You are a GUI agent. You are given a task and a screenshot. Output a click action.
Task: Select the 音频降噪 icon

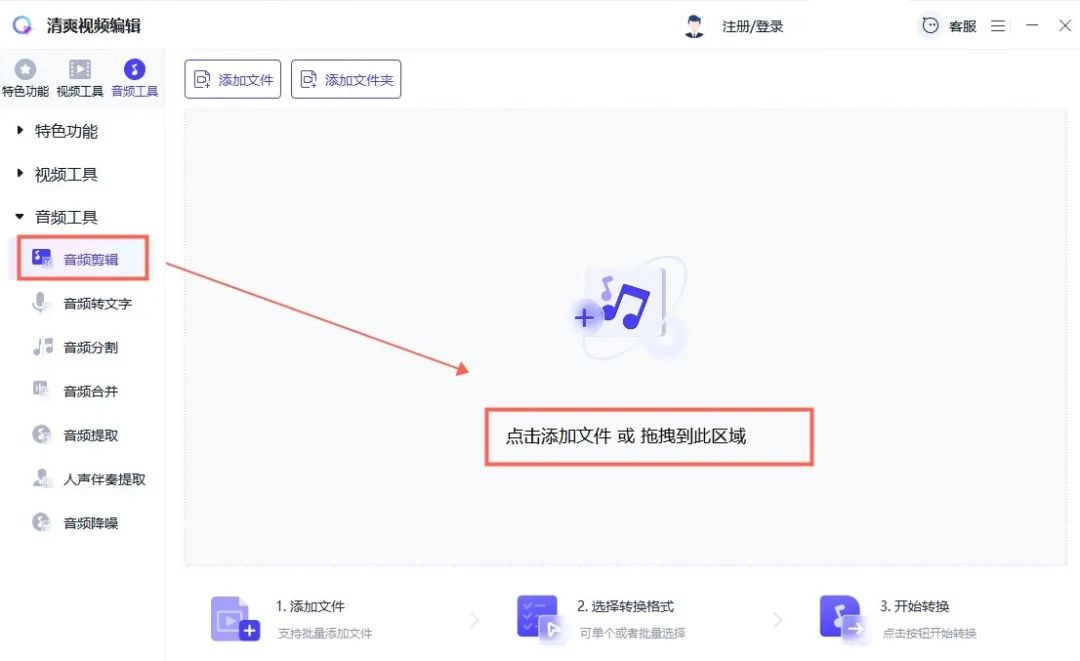point(41,522)
